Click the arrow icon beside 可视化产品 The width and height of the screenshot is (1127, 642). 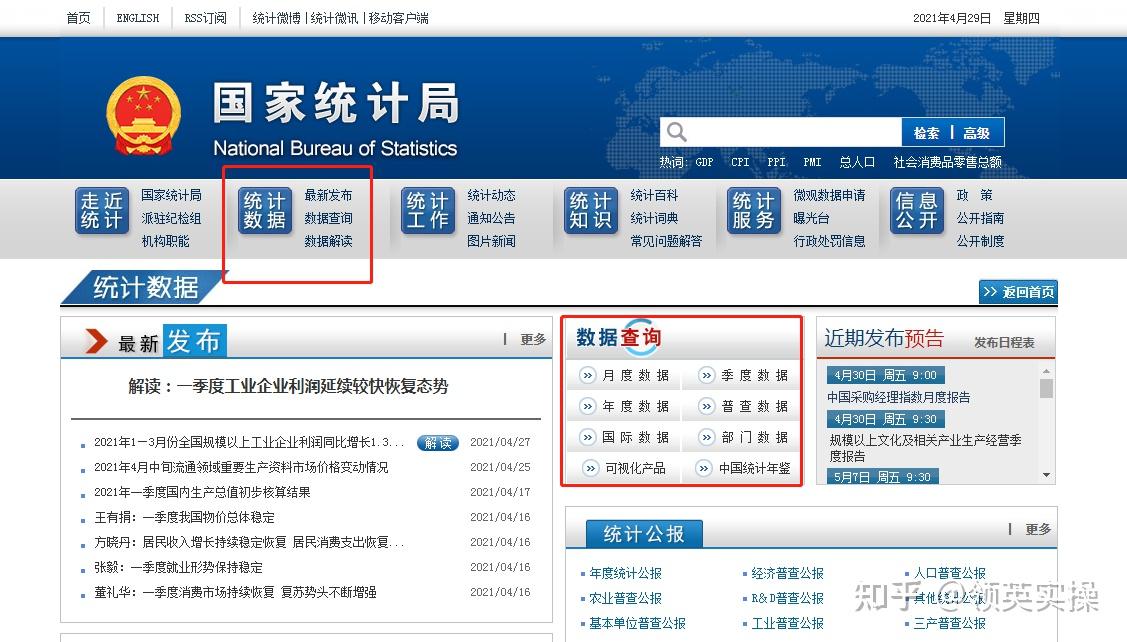(x=590, y=468)
